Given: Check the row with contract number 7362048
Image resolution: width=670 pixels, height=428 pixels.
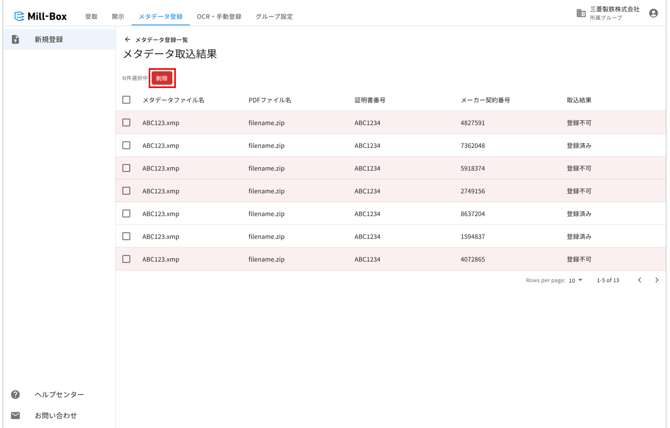Looking at the screenshot, I should pos(126,145).
